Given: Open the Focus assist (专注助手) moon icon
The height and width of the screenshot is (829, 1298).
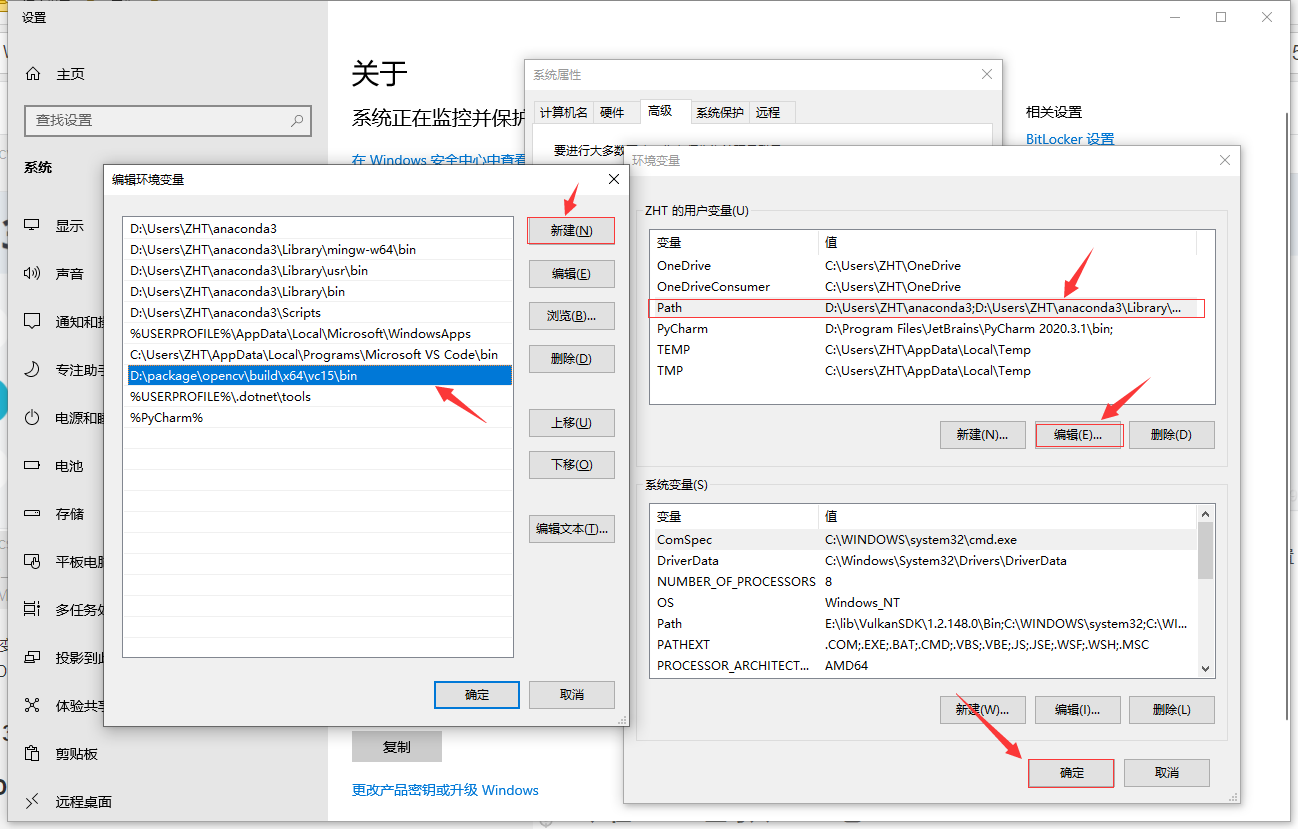Looking at the screenshot, I should [x=33, y=370].
